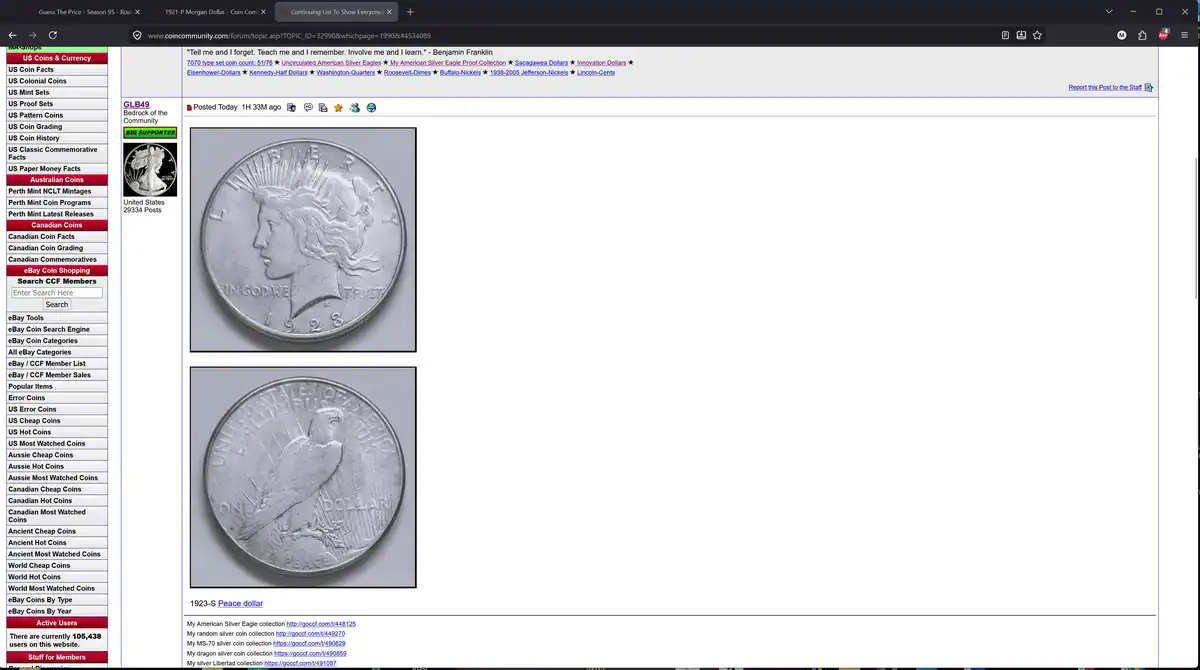The image size is (1200, 670).
Task: Open a new tab with the plus icon
Action: [x=410, y=12]
